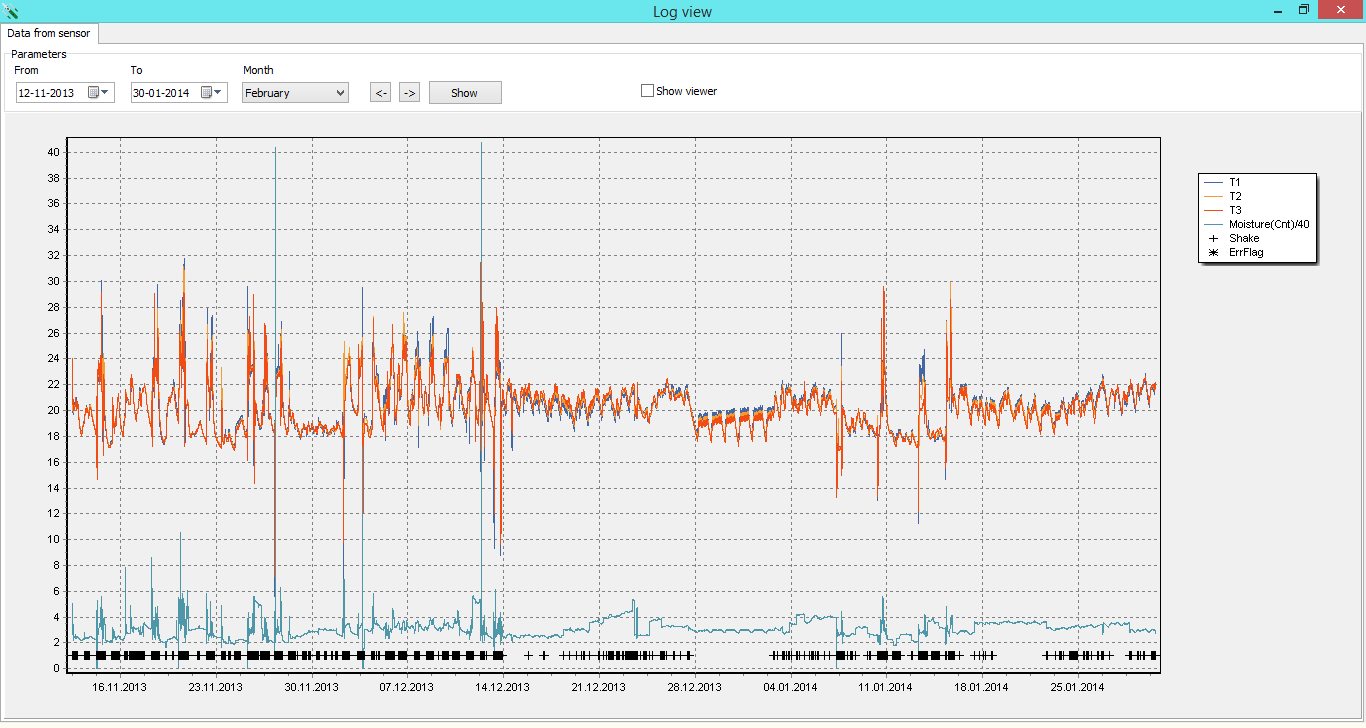The image size is (1366, 728).
Task: Click the Moisture(Cnt)/40 legend entry
Action: [1268, 224]
